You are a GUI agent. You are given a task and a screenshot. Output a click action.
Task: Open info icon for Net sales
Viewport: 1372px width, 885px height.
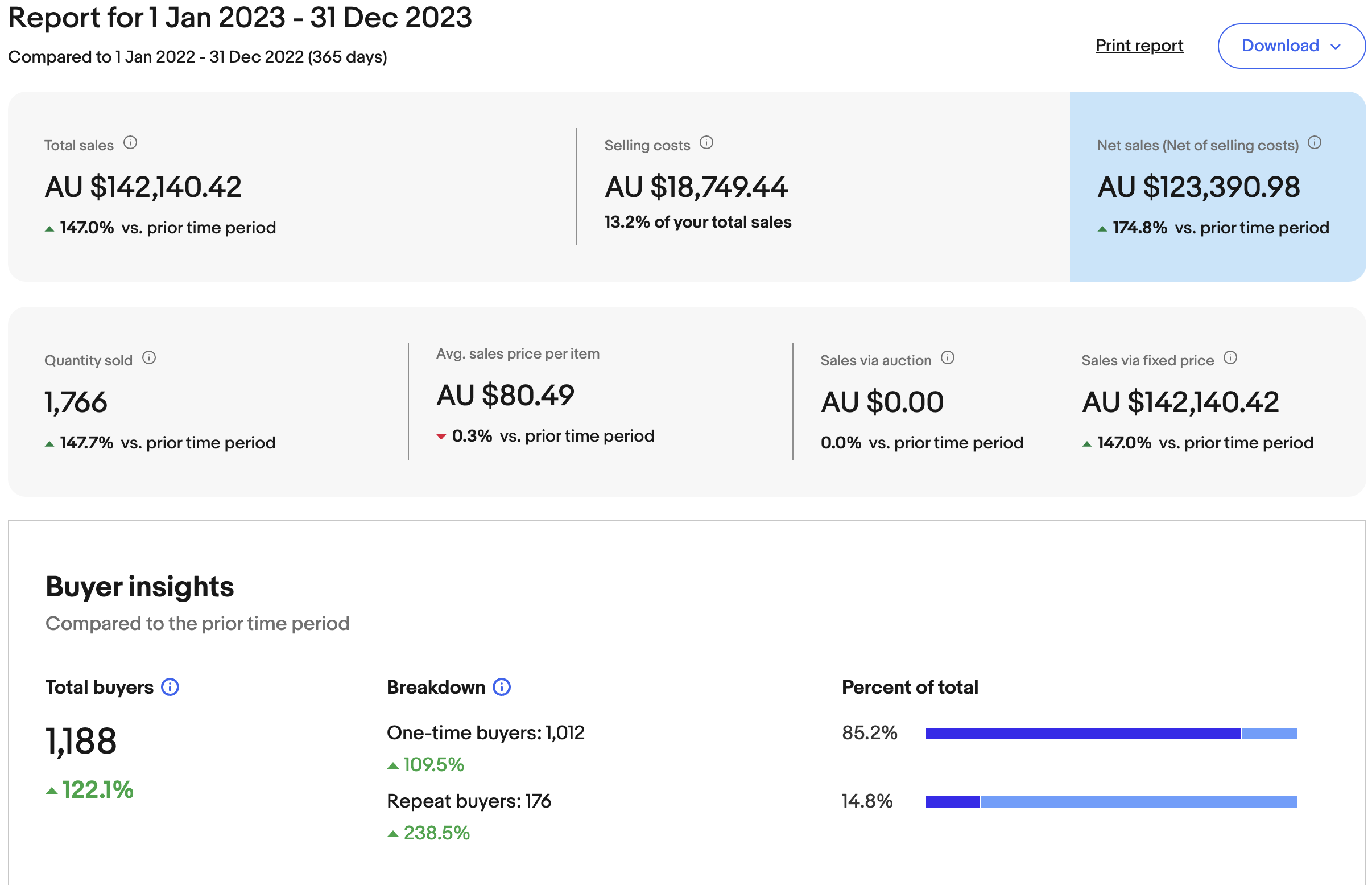coord(1314,142)
